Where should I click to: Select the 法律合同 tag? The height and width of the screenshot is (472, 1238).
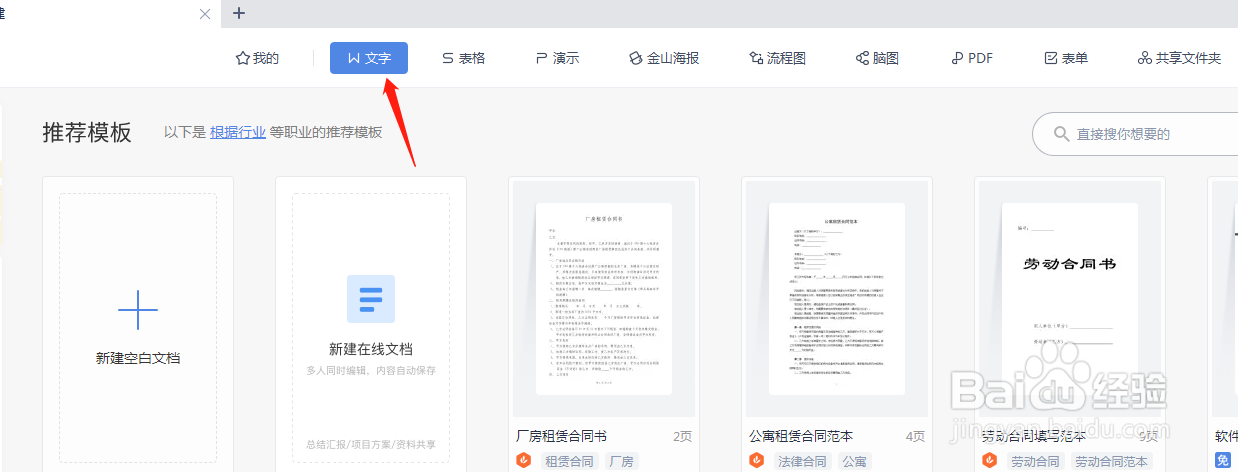[x=803, y=461]
